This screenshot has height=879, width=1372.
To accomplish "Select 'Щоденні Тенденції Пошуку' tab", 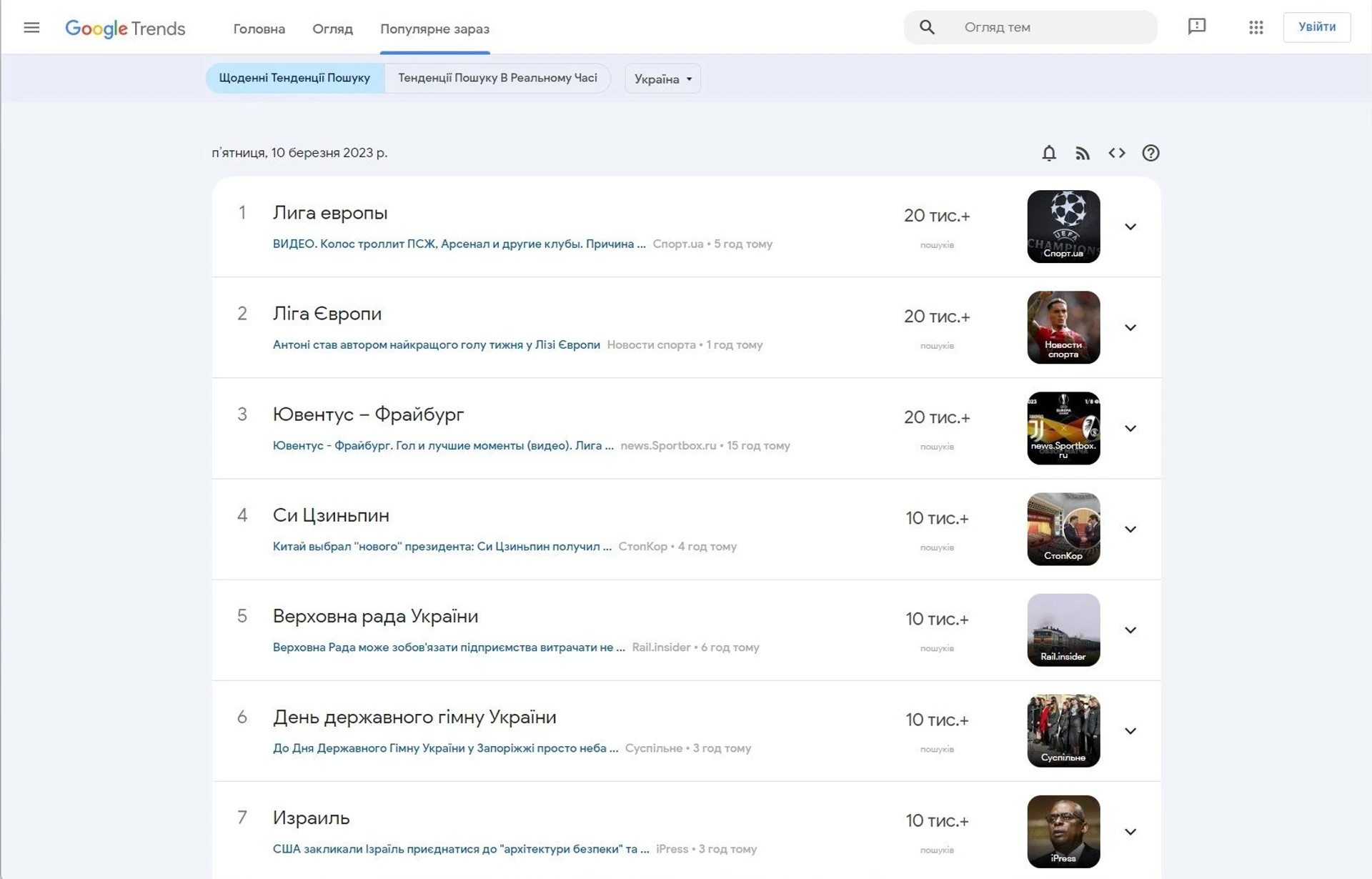I will pos(294,78).
